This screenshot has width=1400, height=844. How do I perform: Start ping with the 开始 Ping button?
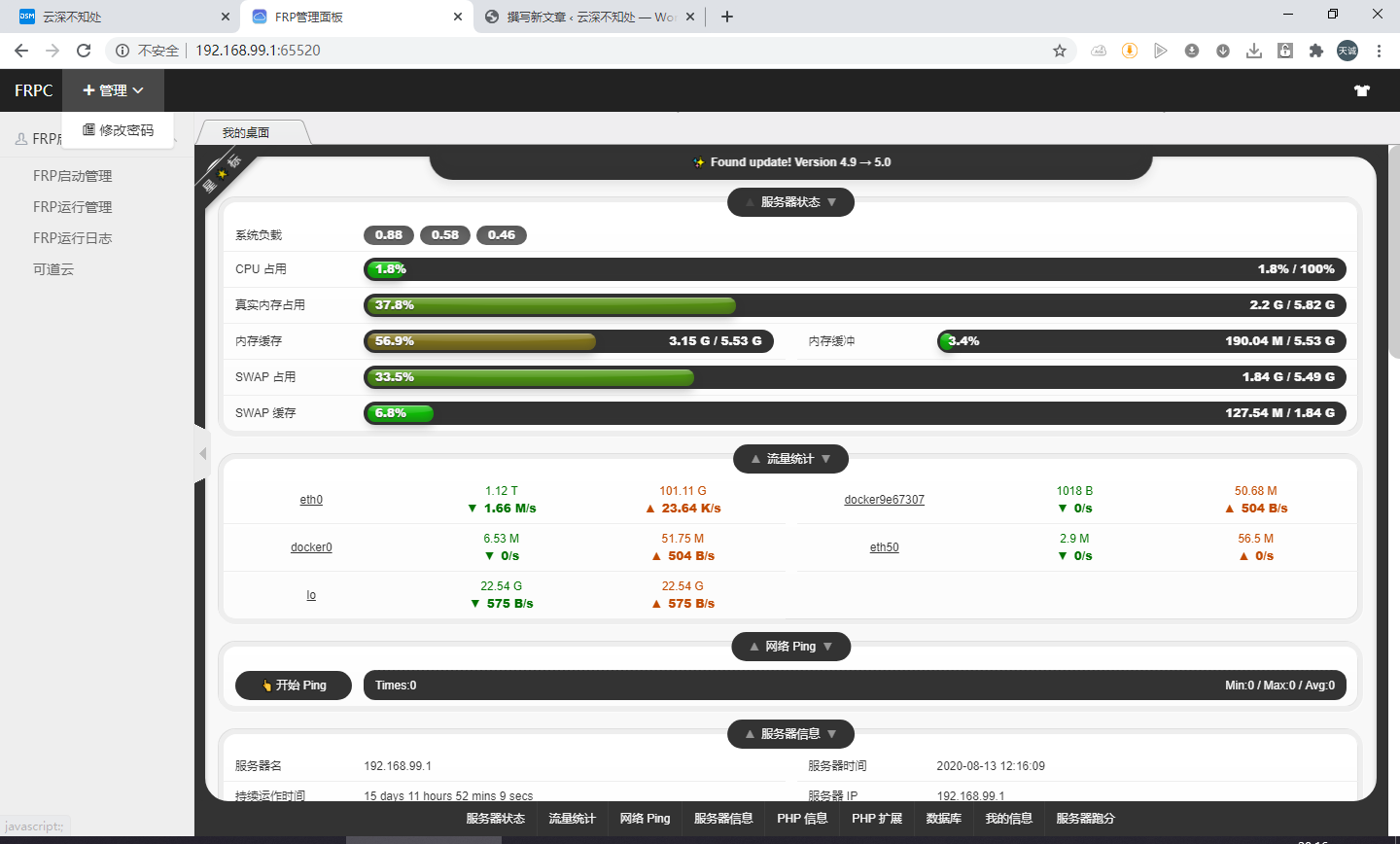click(294, 686)
